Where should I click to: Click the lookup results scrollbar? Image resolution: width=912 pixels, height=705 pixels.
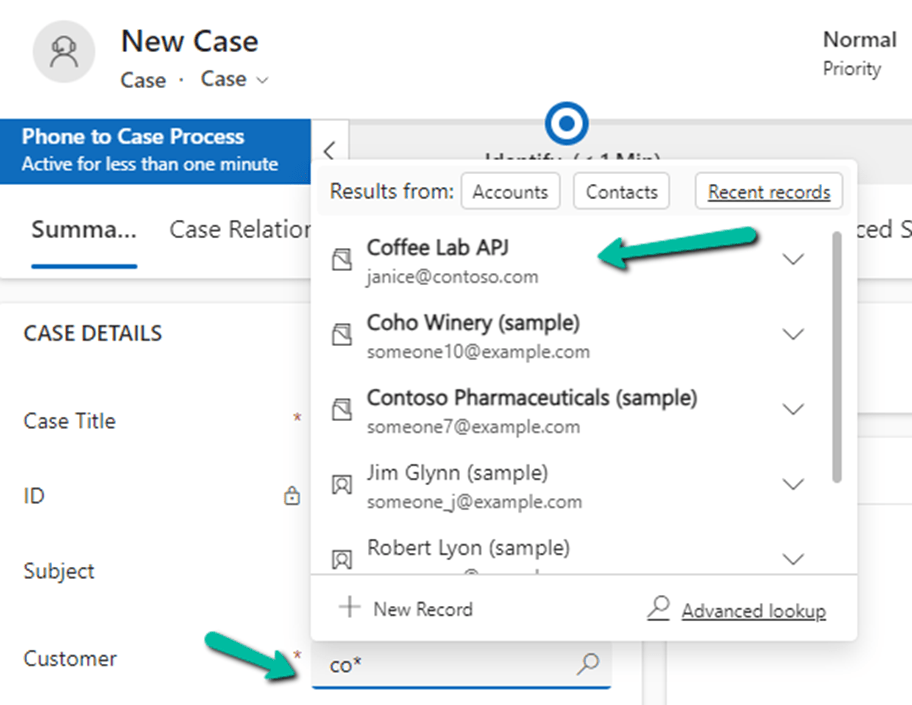click(x=836, y=360)
